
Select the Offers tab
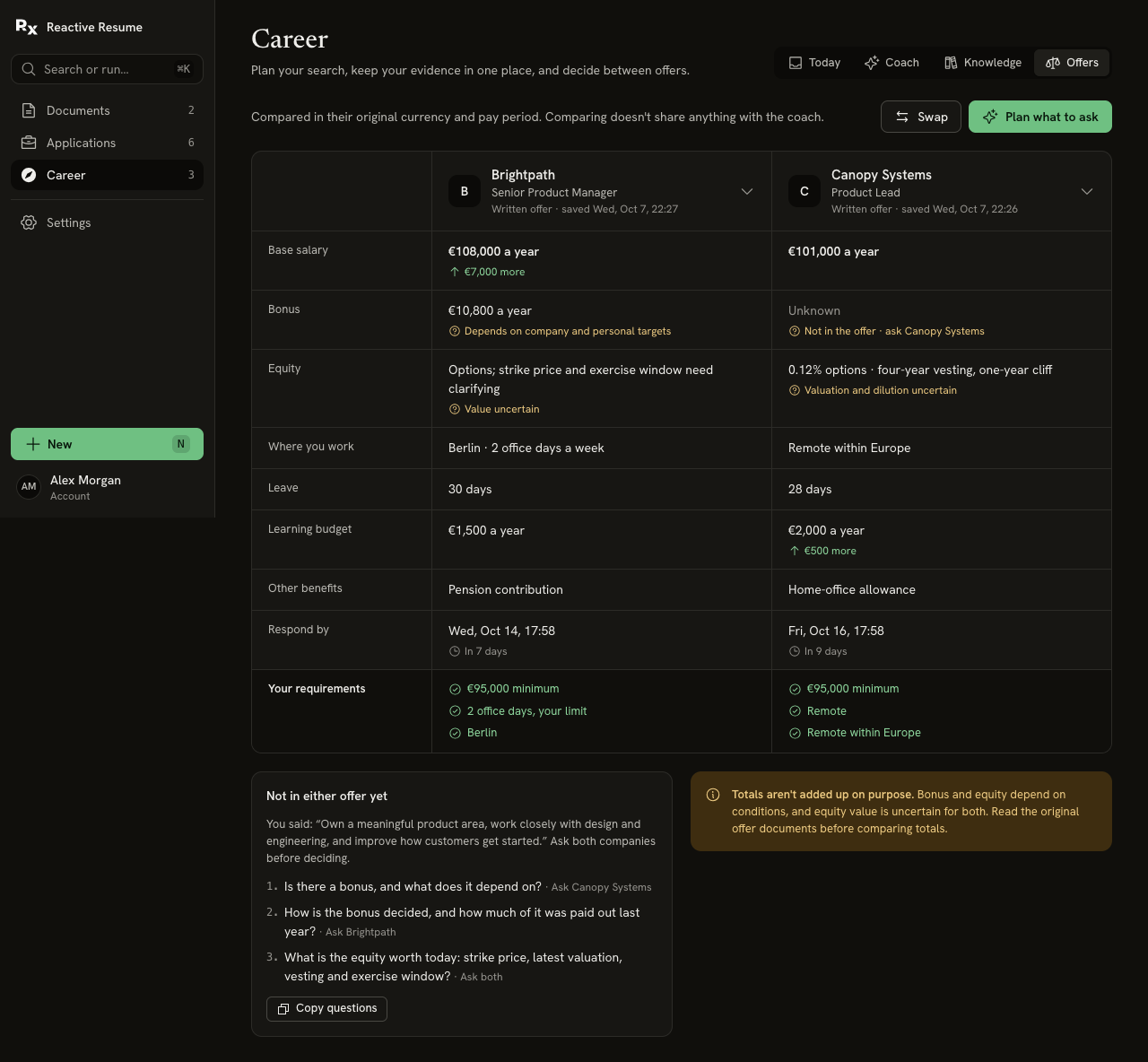tap(1072, 63)
